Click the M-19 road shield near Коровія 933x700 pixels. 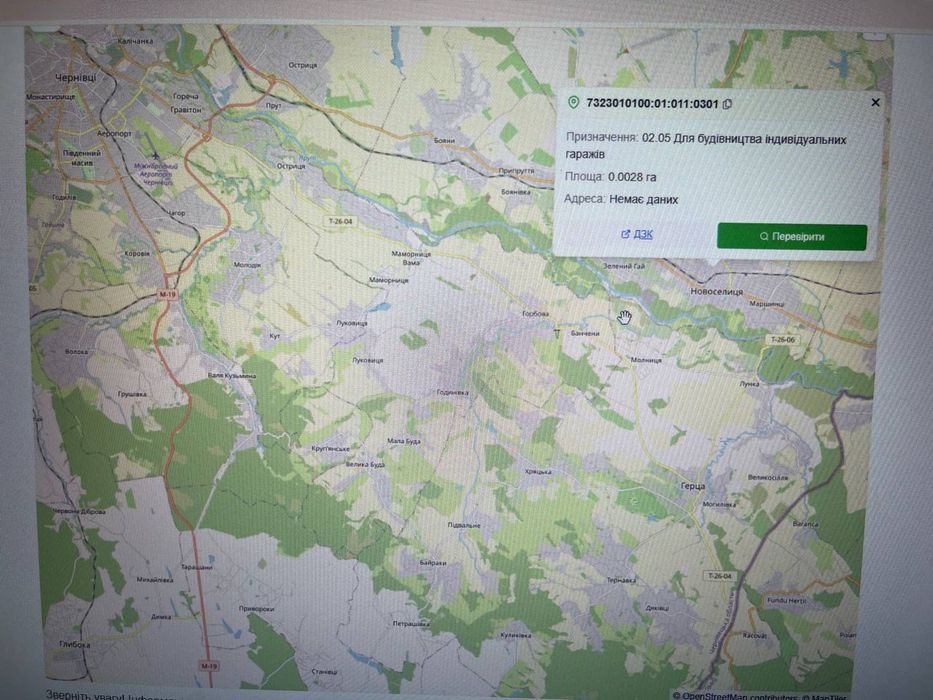click(167, 294)
